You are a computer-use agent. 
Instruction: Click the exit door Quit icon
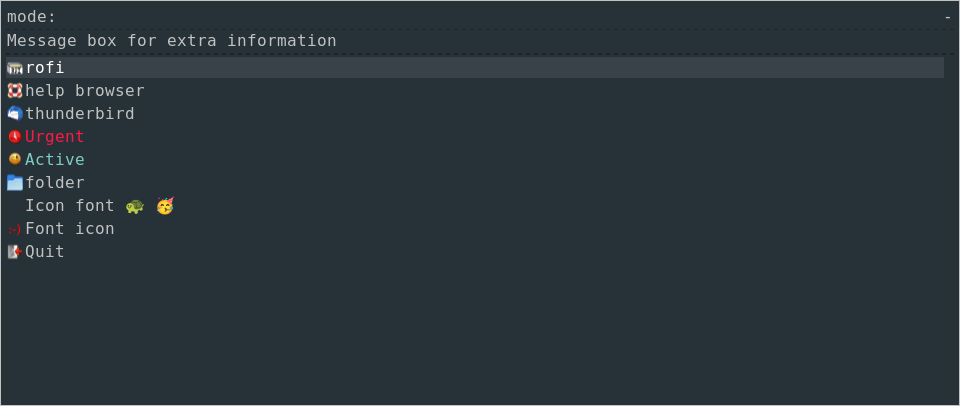coord(15,252)
